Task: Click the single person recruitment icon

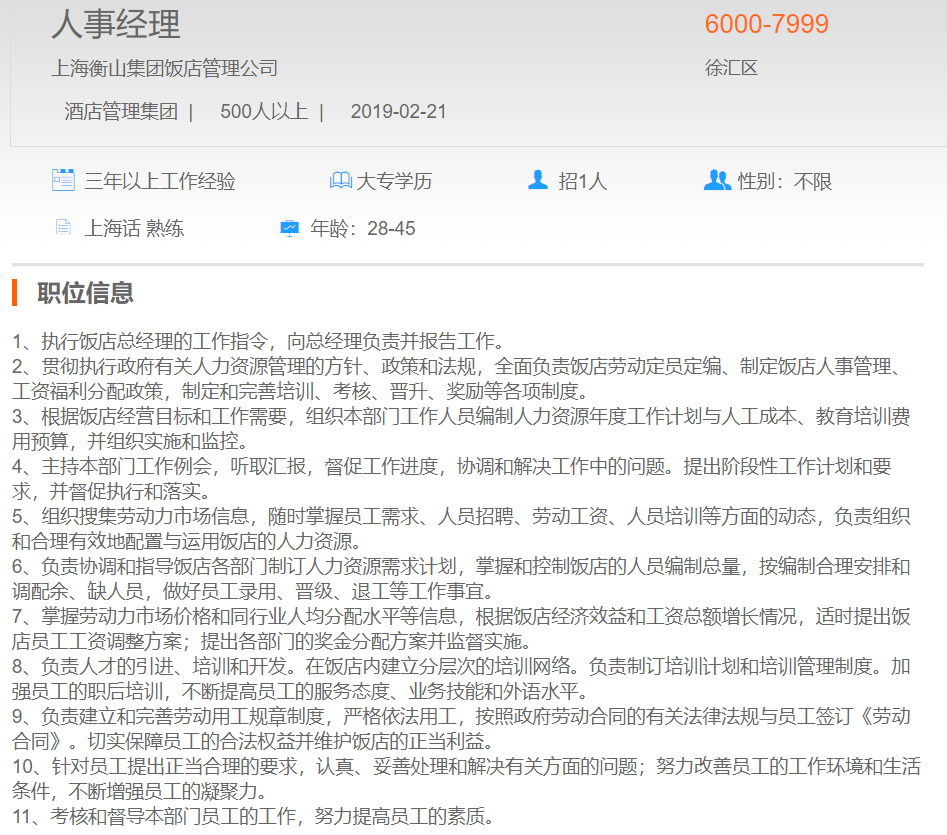Action: (538, 181)
